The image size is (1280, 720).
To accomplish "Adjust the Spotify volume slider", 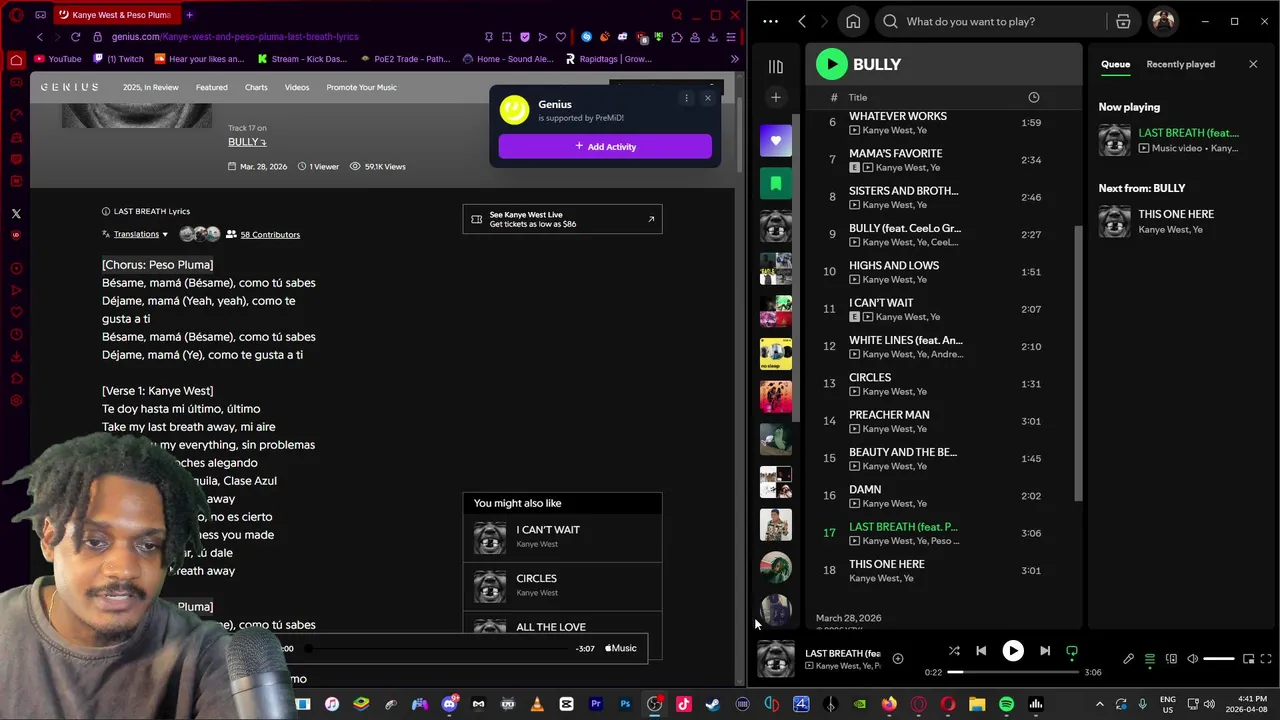I will point(1218,659).
